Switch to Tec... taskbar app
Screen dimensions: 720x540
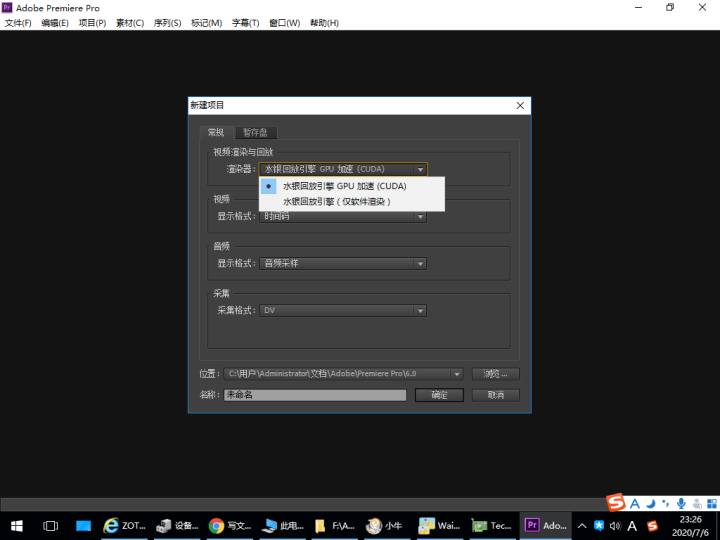tap(493, 526)
